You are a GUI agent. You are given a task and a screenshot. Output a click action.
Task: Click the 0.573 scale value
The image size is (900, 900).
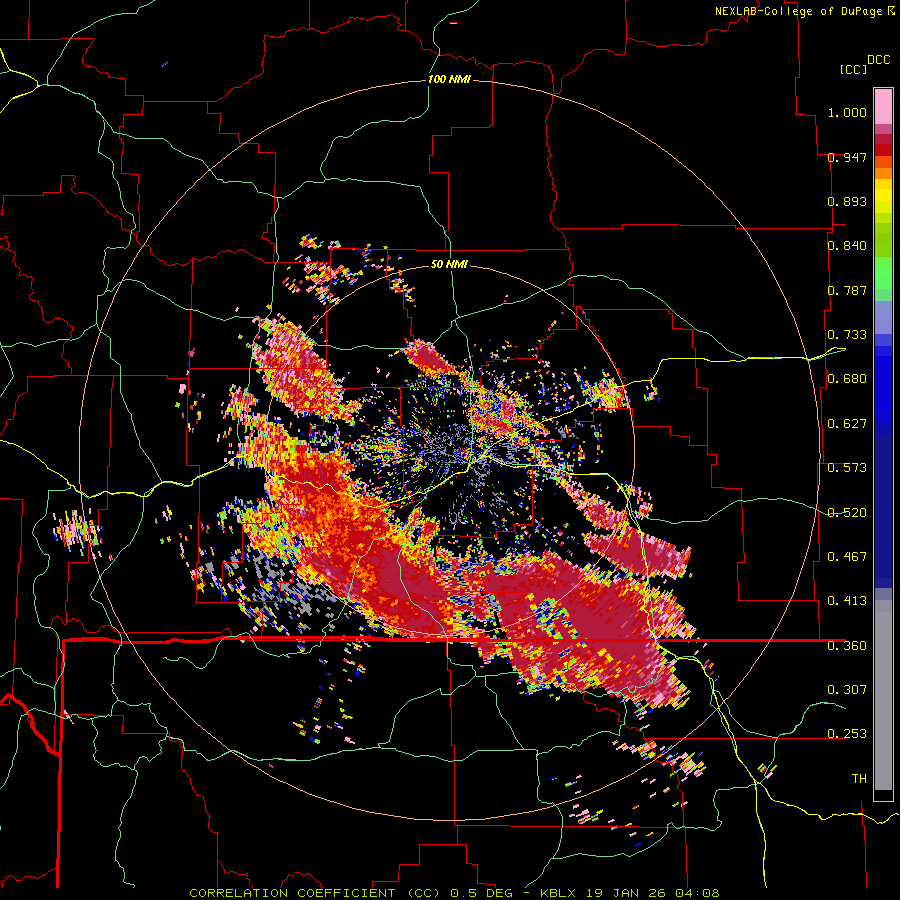847,467
